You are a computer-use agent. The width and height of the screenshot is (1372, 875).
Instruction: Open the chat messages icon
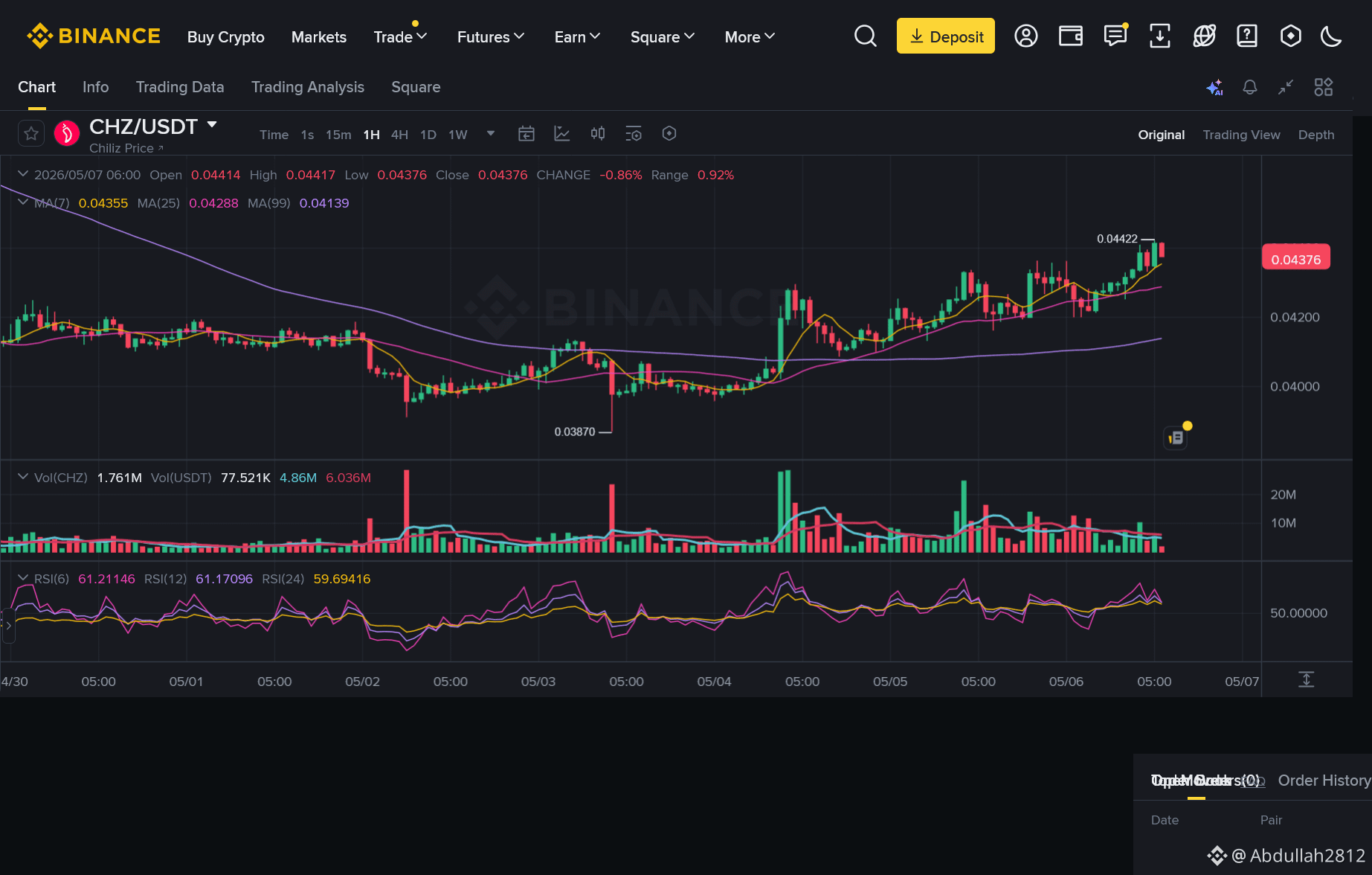pos(1115,36)
